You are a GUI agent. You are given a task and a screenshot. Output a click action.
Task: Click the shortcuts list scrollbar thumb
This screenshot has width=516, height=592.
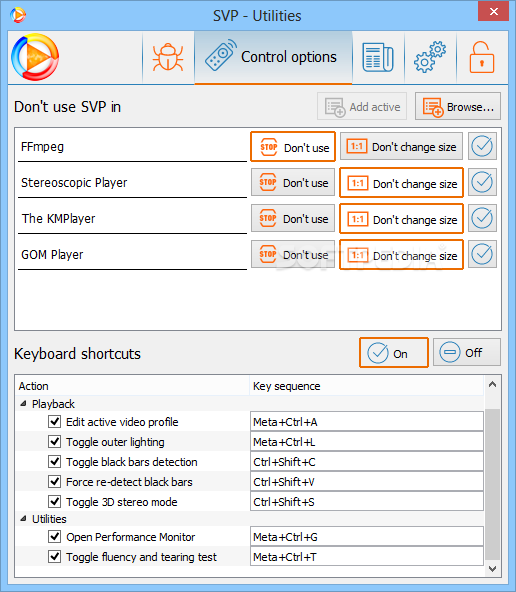492,484
